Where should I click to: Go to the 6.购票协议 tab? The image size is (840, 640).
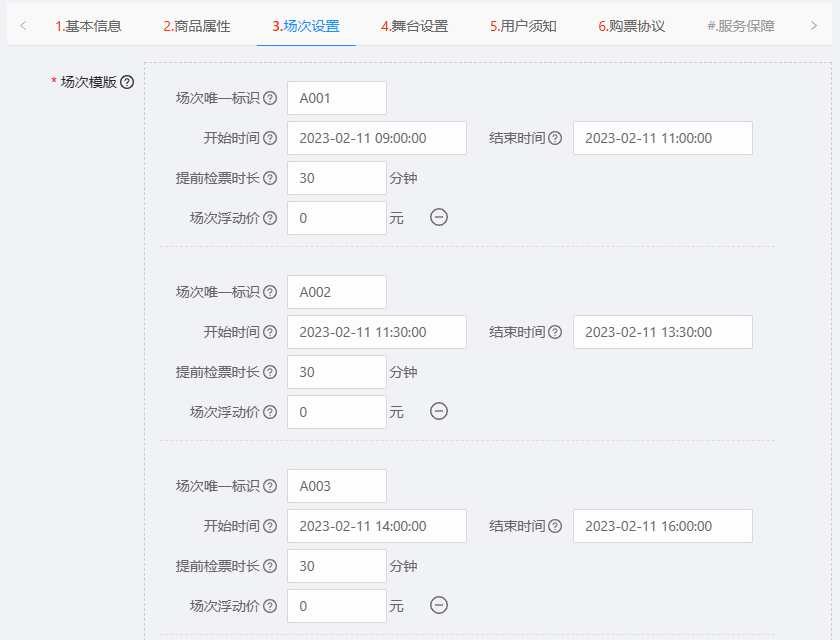(632, 26)
